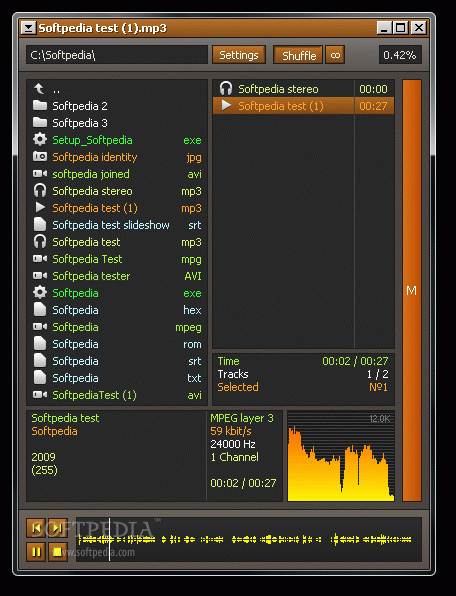The height and width of the screenshot is (596, 456).
Task: Click headphones icon in playlist Softpedia stereo row
Action: 226,89
